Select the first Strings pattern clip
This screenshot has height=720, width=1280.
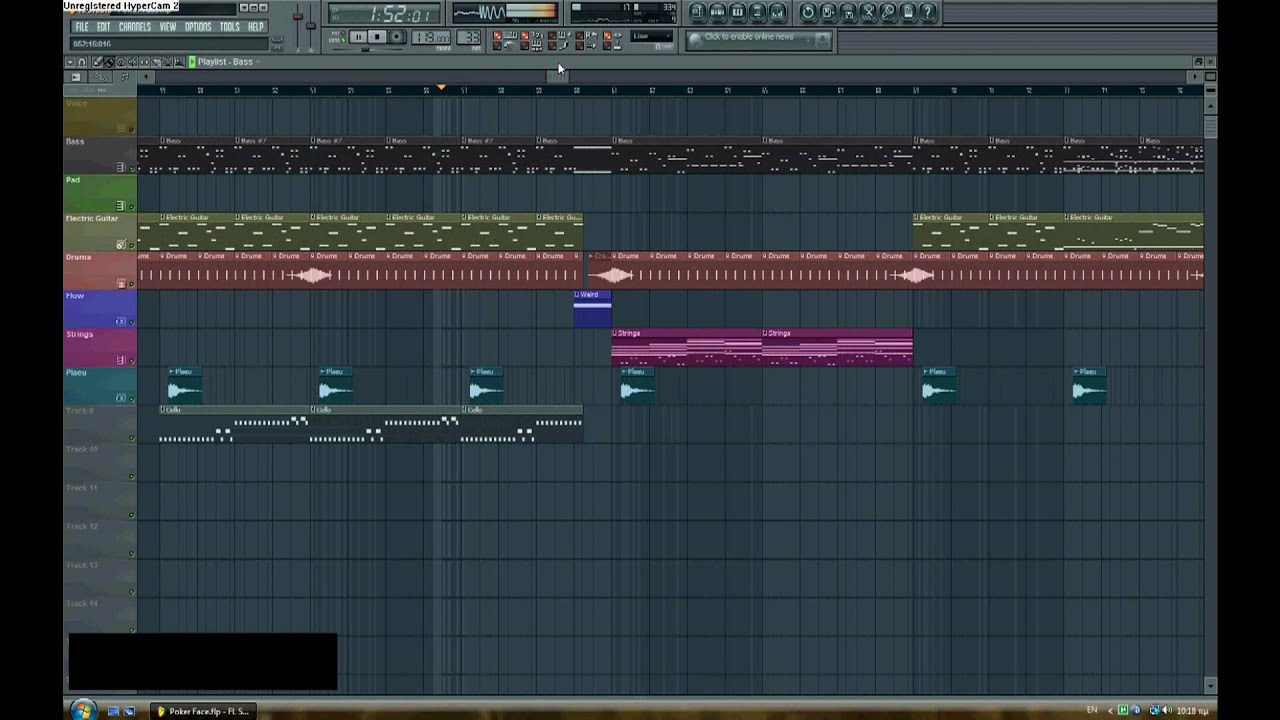click(x=686, y=347)
